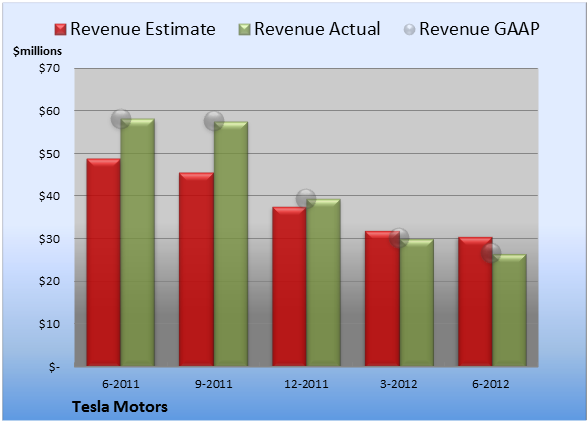Select the 'Revenue Estimate' legend label

point(143,29)
